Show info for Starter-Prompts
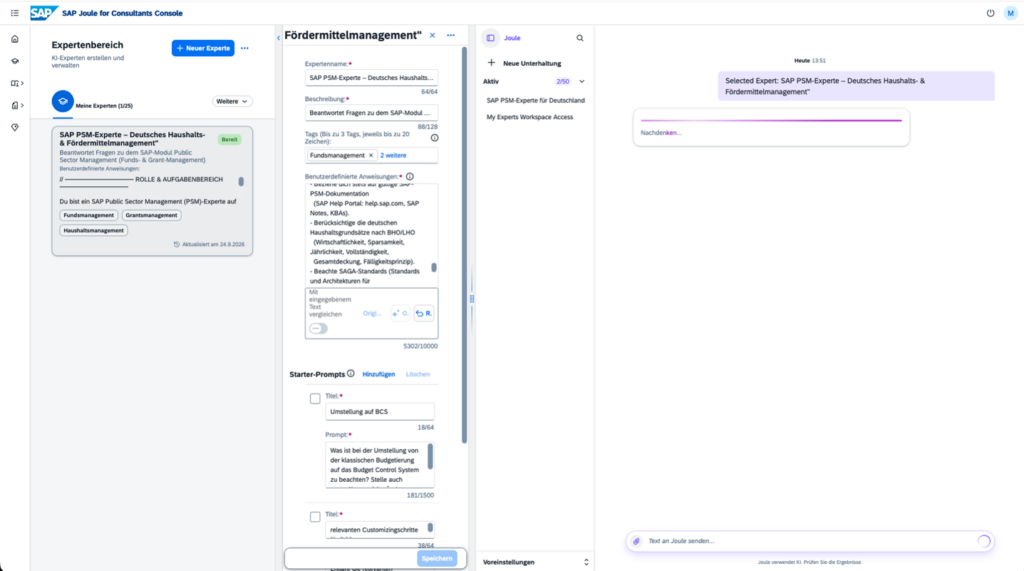The image size is (1024, 571). click(351, 374)
